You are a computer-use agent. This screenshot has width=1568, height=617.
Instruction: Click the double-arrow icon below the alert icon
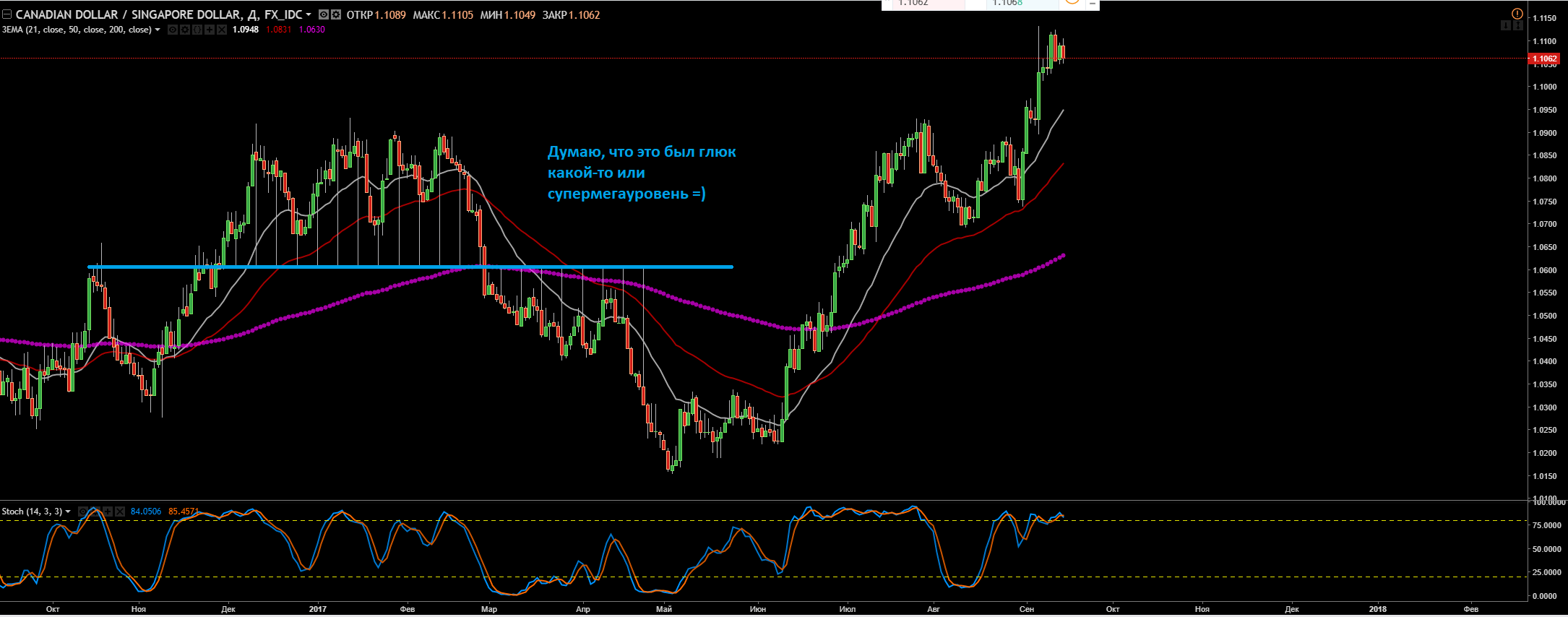(x=1518, y=25)
